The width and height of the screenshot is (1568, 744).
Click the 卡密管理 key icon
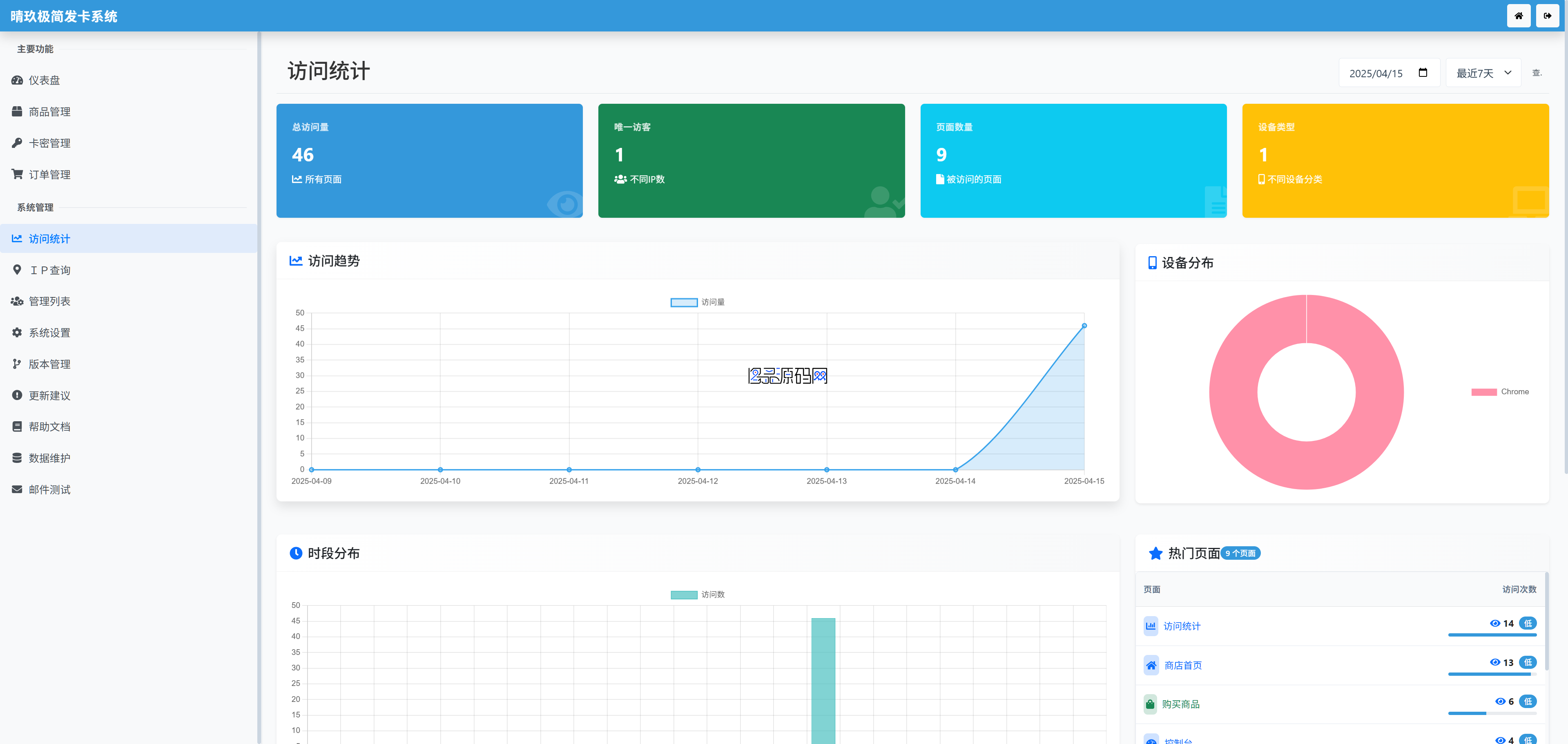pos(17,143)
